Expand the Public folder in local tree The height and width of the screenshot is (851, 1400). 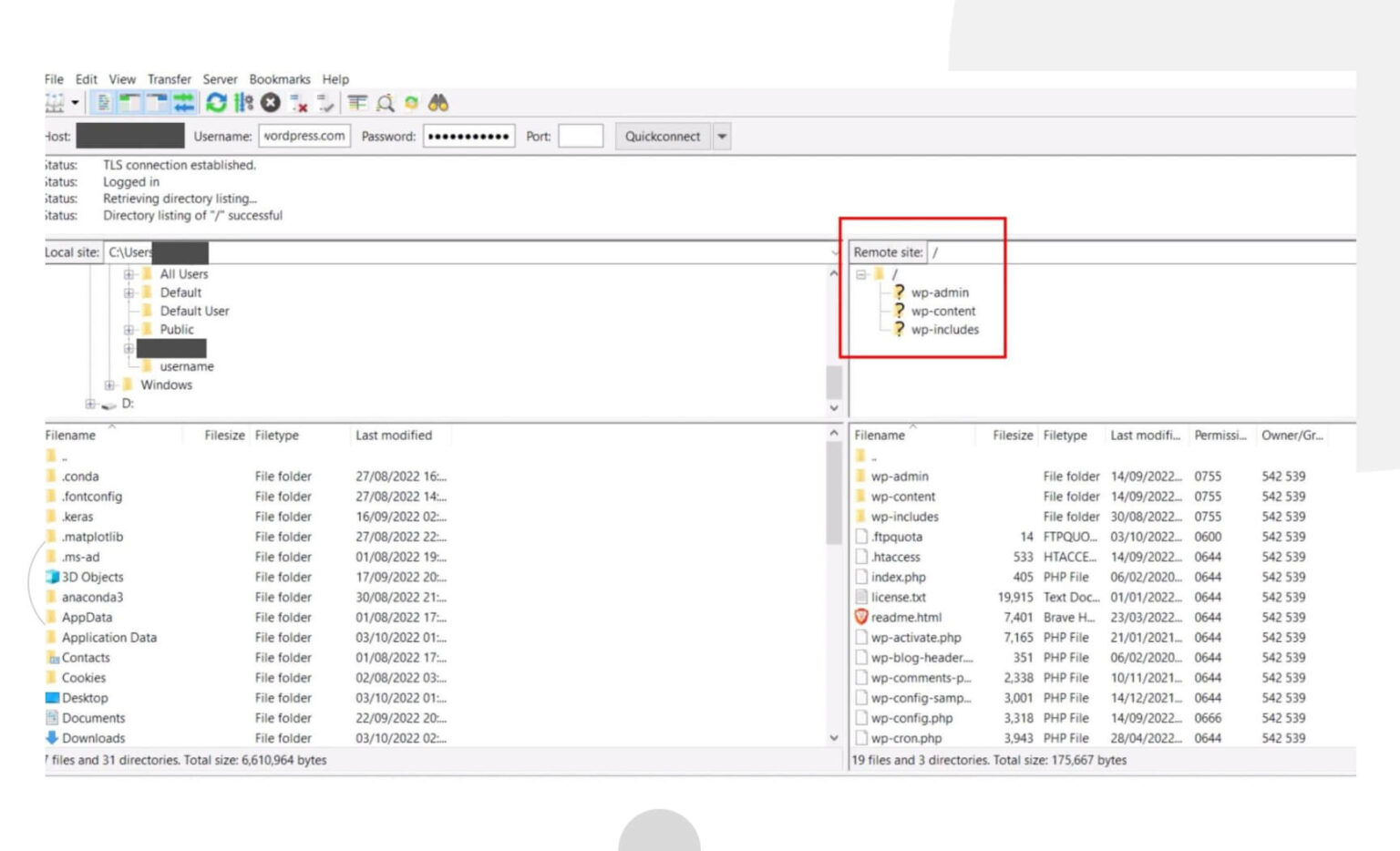point(130,329)
